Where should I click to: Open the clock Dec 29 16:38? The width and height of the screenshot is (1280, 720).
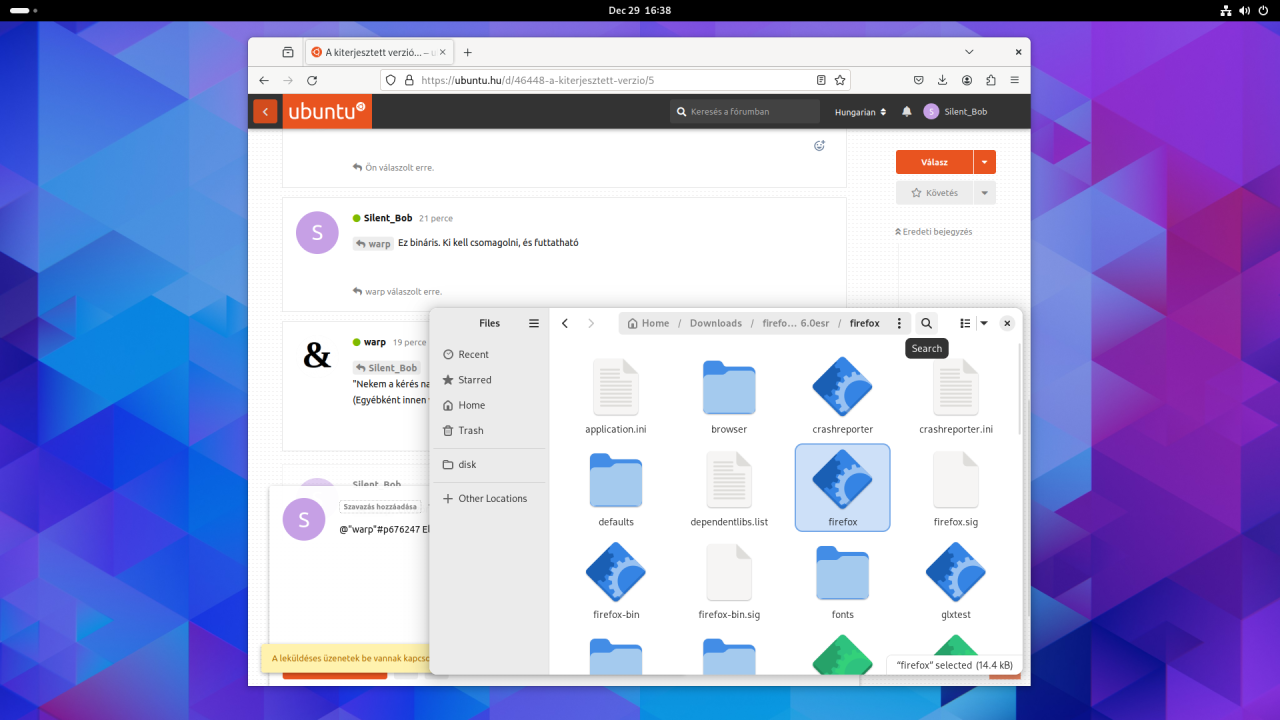point(640,10)
